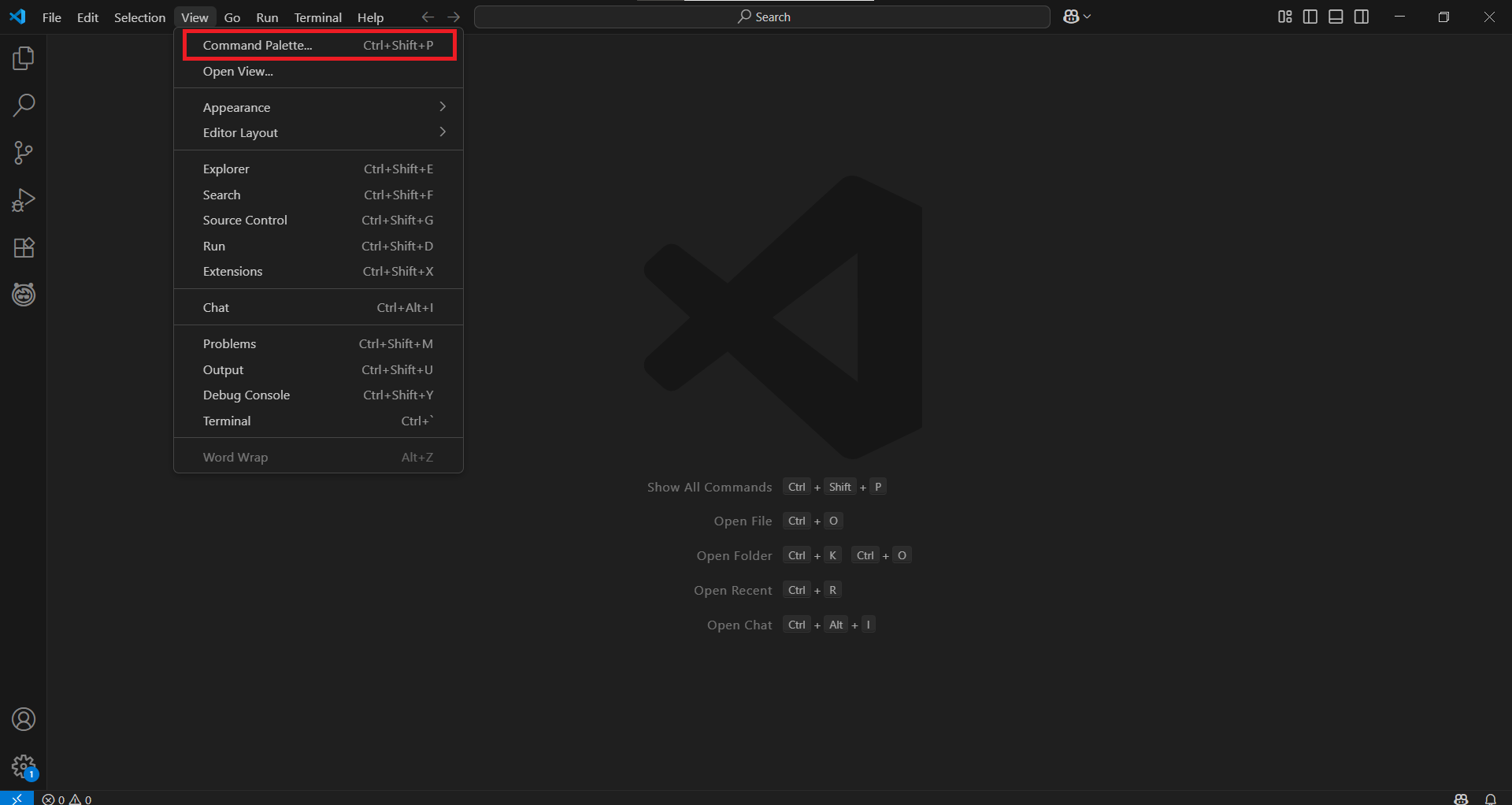This screenshot has width=1512, height=805.
Task: Open the Help menu
Action: (370, 17)
